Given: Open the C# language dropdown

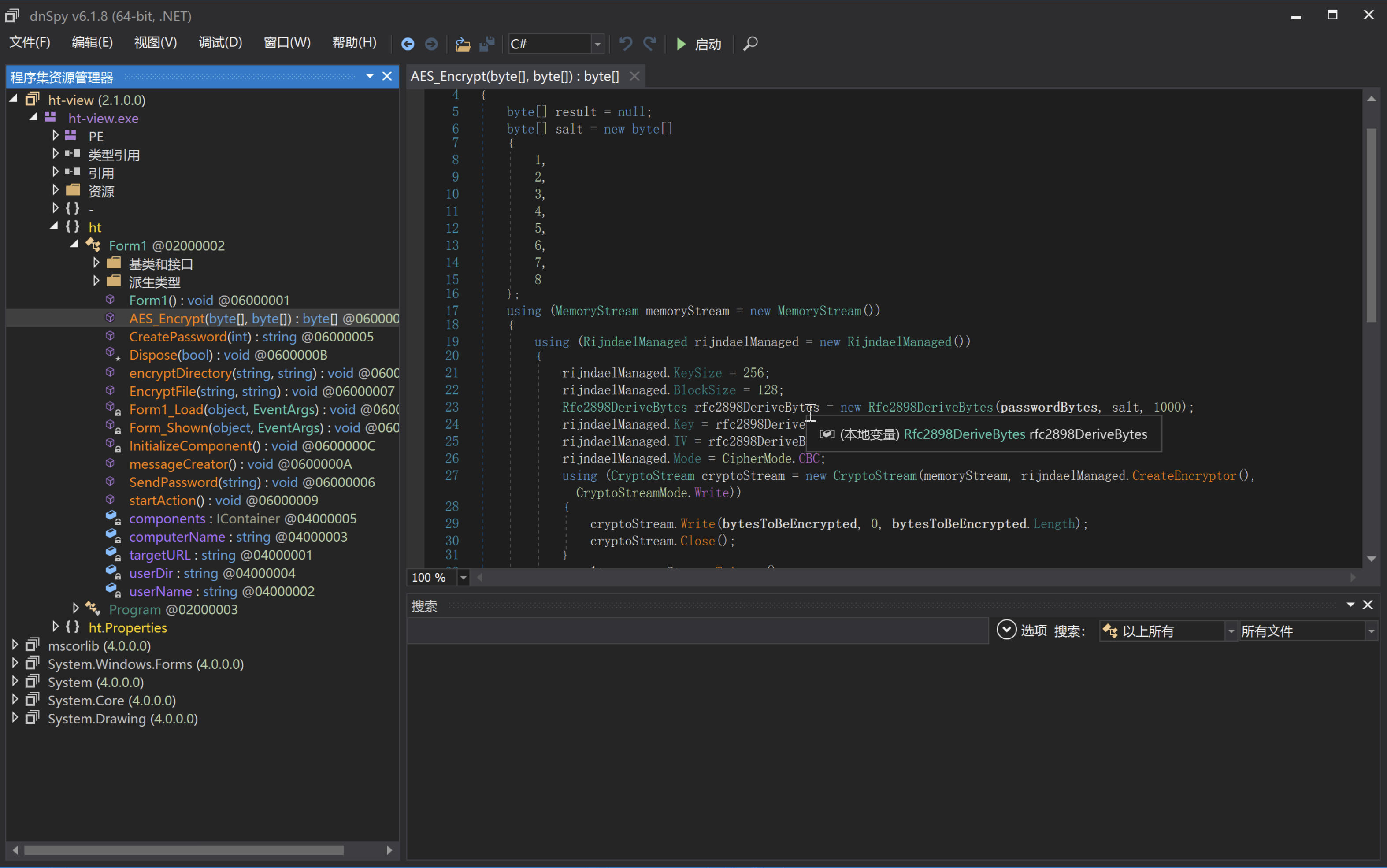Looking at the screenshot, I should [x=597, y=44].
